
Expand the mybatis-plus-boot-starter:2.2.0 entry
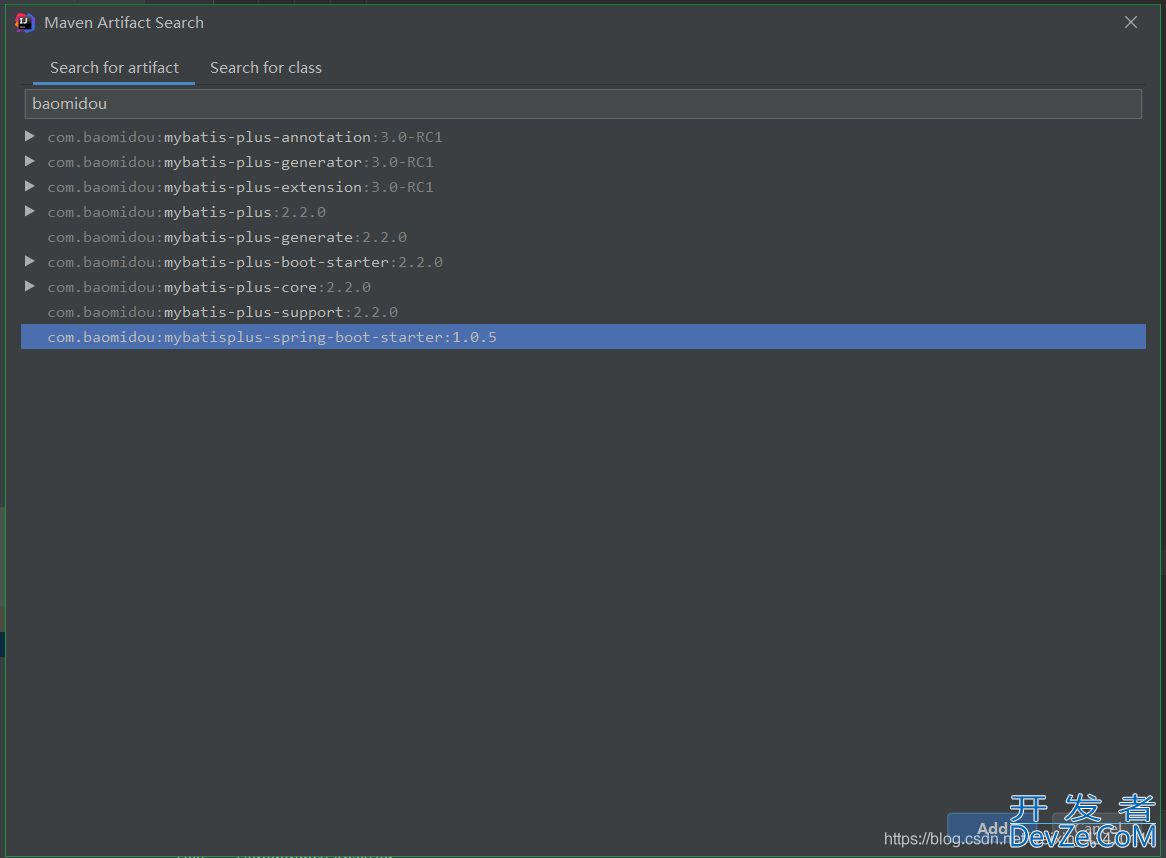[x=30, y=261]
